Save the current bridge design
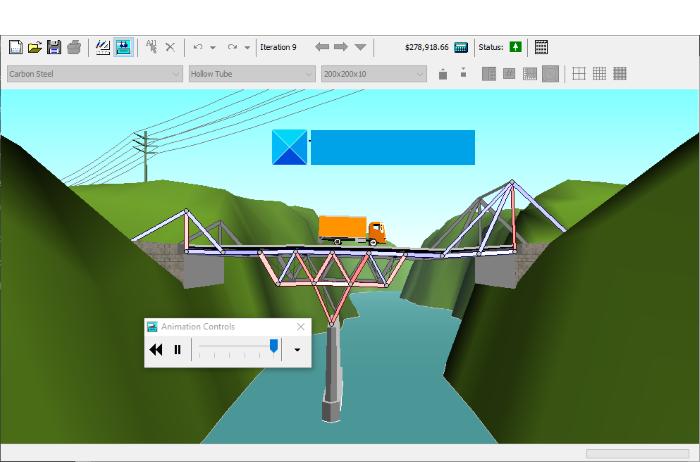The image size is (700, 462). 54,47
